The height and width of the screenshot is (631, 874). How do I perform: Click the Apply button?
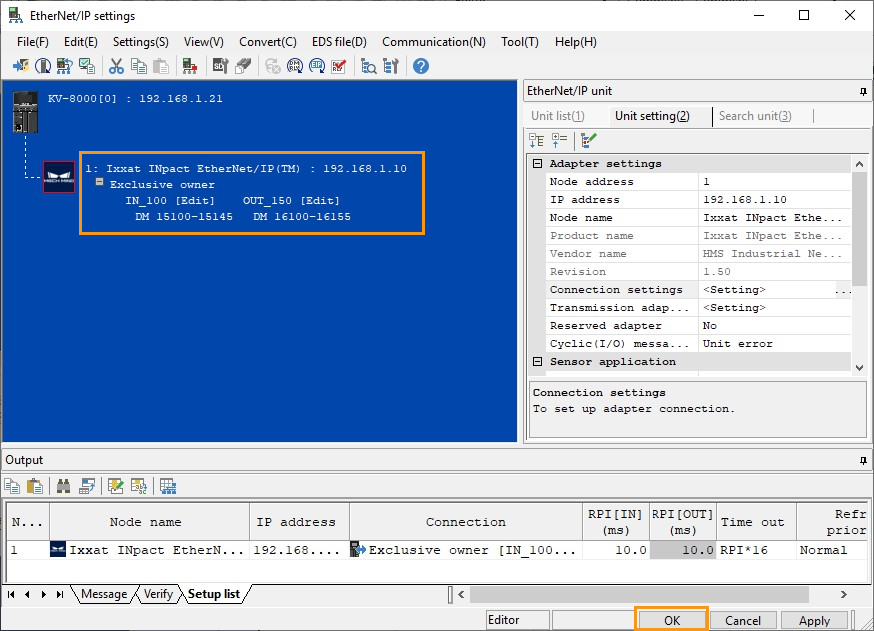click(815, 619)
